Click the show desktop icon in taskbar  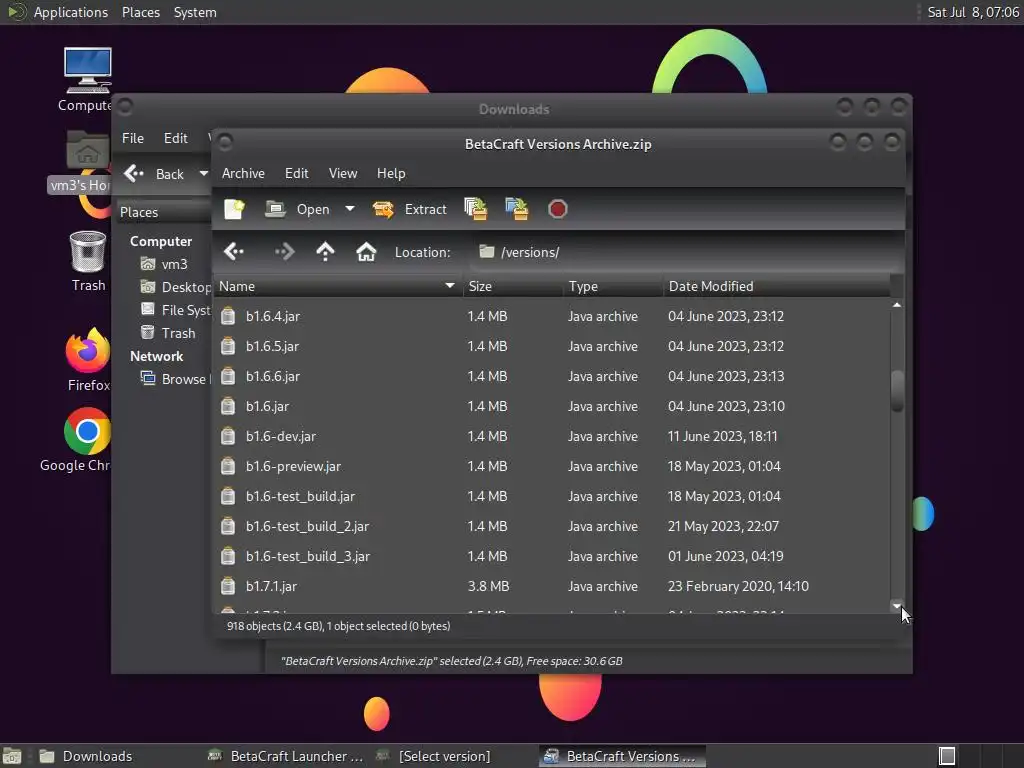pos(12,756)
